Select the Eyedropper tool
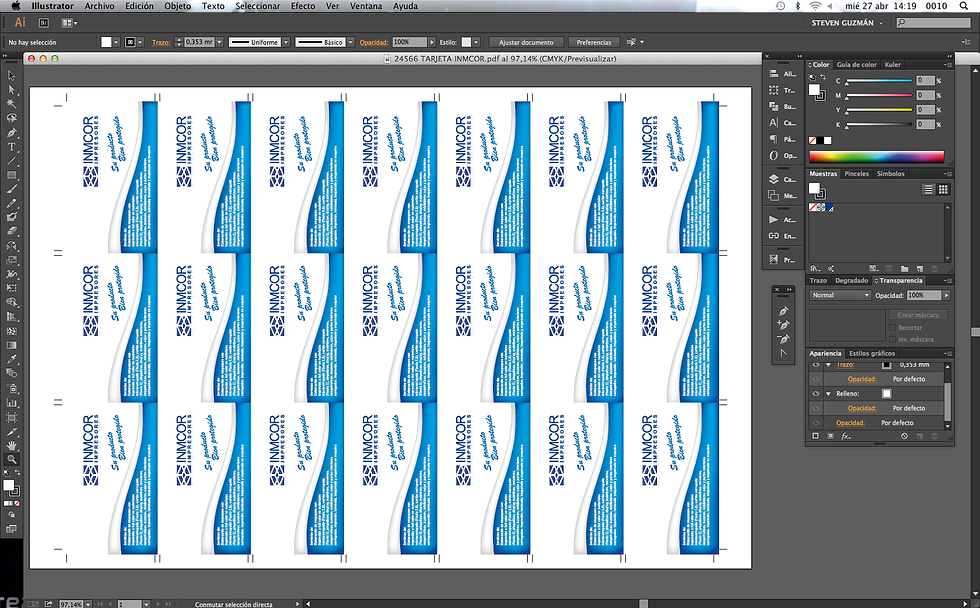The image size is (980, 608). click(x=11, y=359)
